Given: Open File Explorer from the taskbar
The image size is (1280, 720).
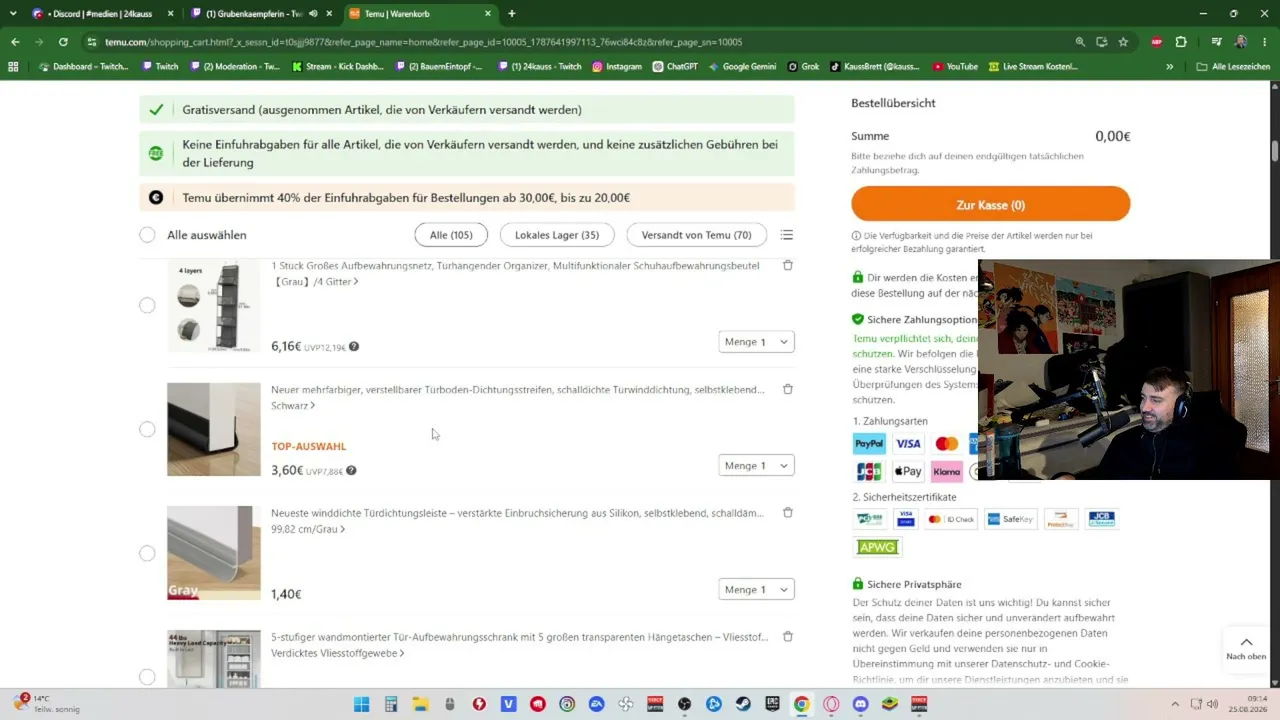Looking at the screenshot, I should coord(420,704).
